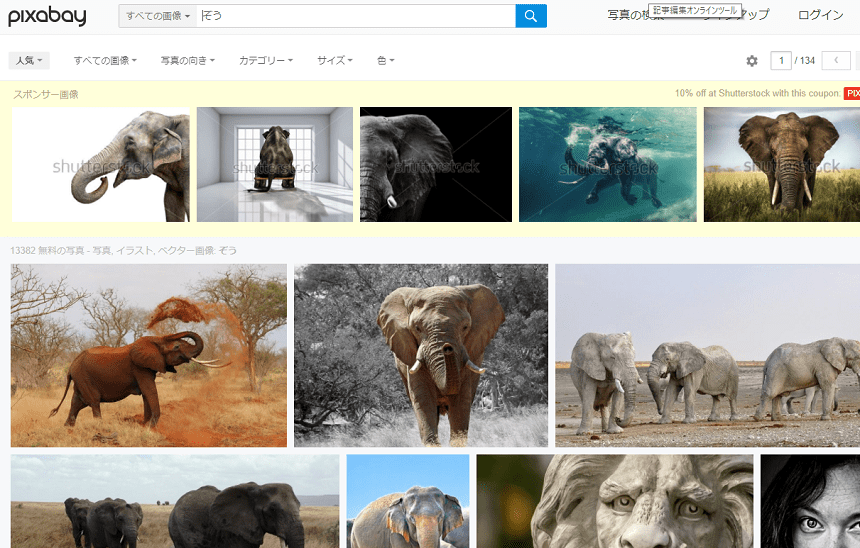Click the スポンサー画像 label
The height and width of the screenshot is (548, 860).
pos(46,94)
